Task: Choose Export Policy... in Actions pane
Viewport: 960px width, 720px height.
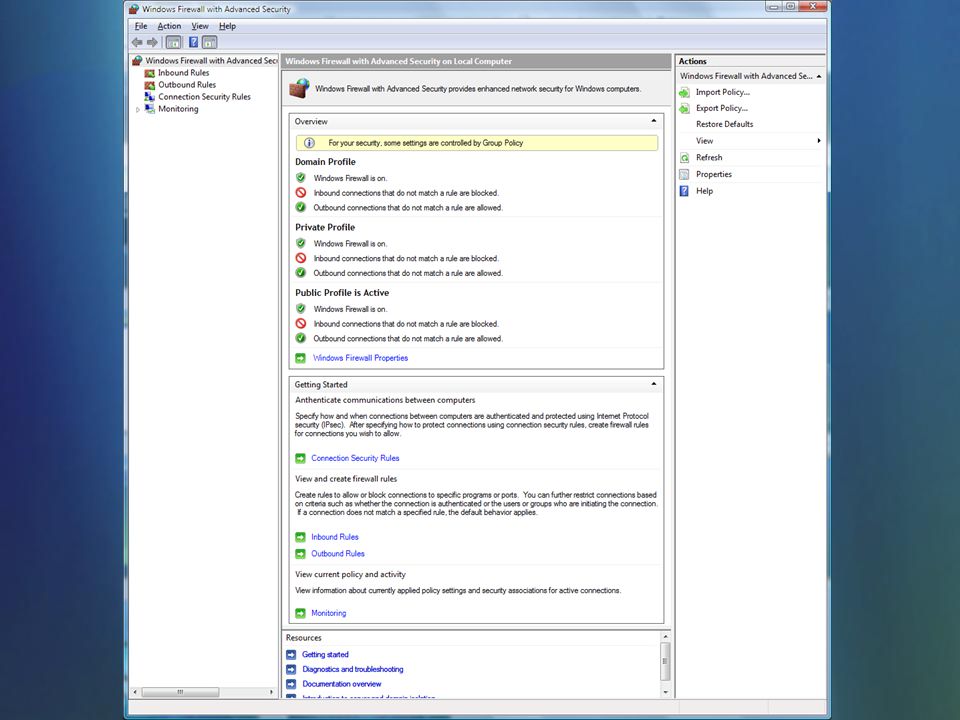Action: [722, 108]
